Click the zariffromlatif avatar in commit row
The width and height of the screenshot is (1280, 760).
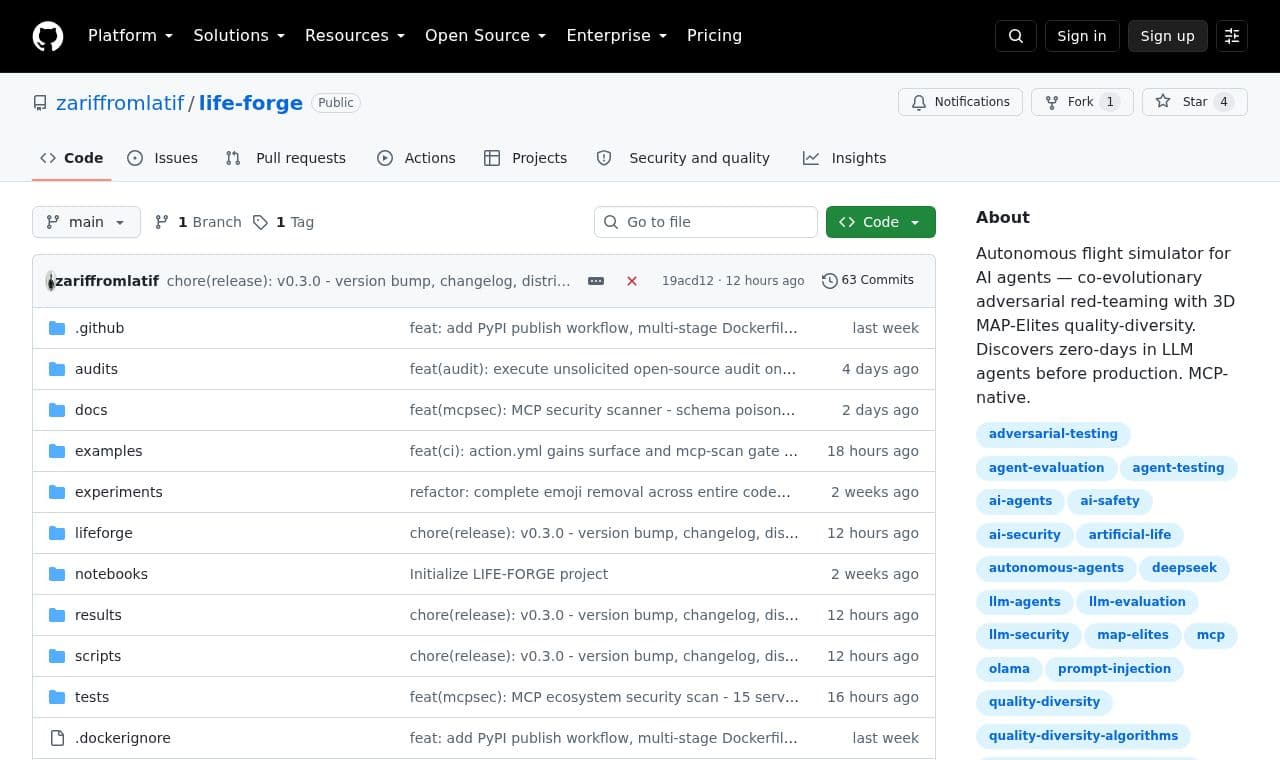50,281
